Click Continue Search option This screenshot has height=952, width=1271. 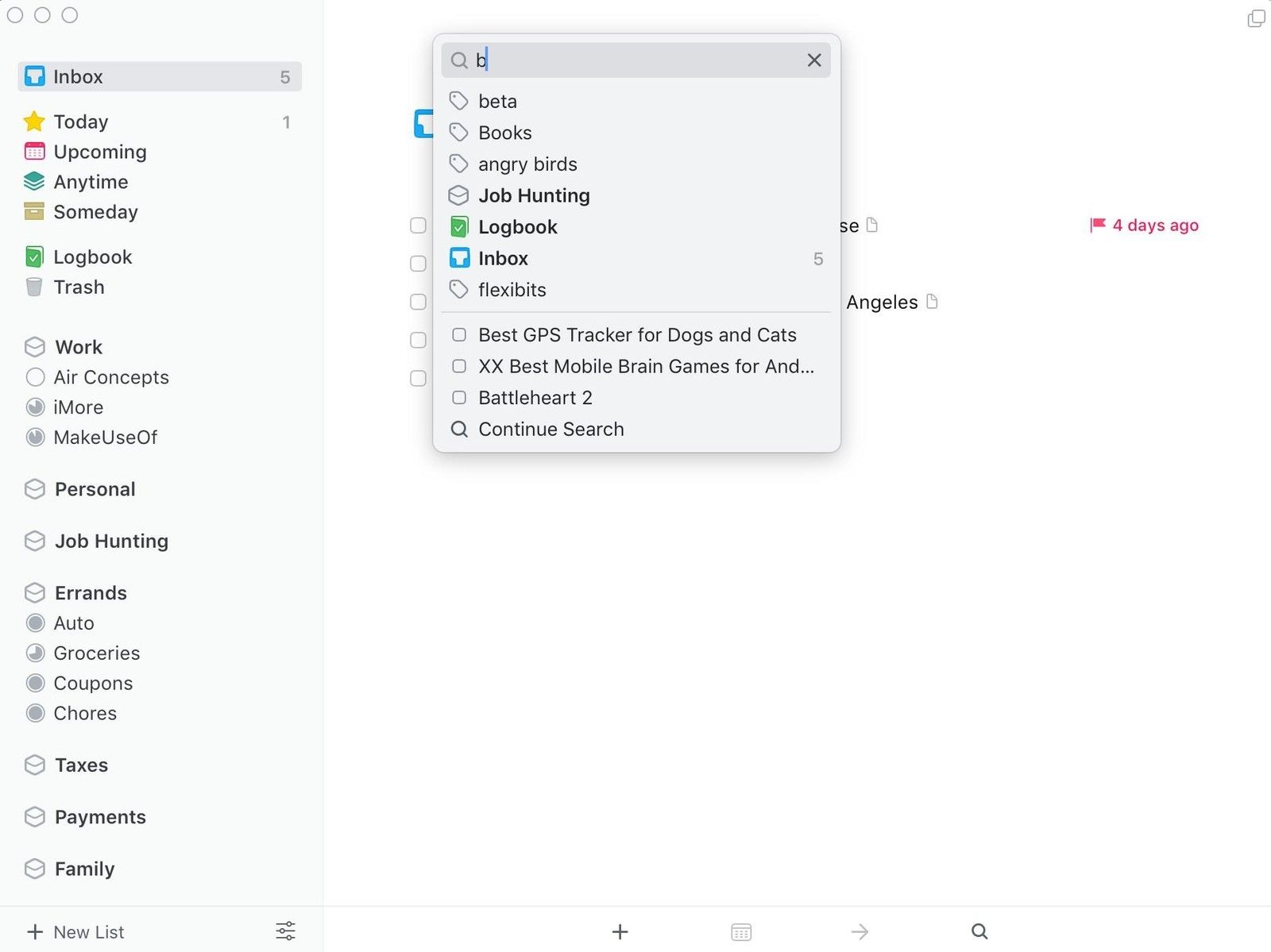(x=551, y=430)
